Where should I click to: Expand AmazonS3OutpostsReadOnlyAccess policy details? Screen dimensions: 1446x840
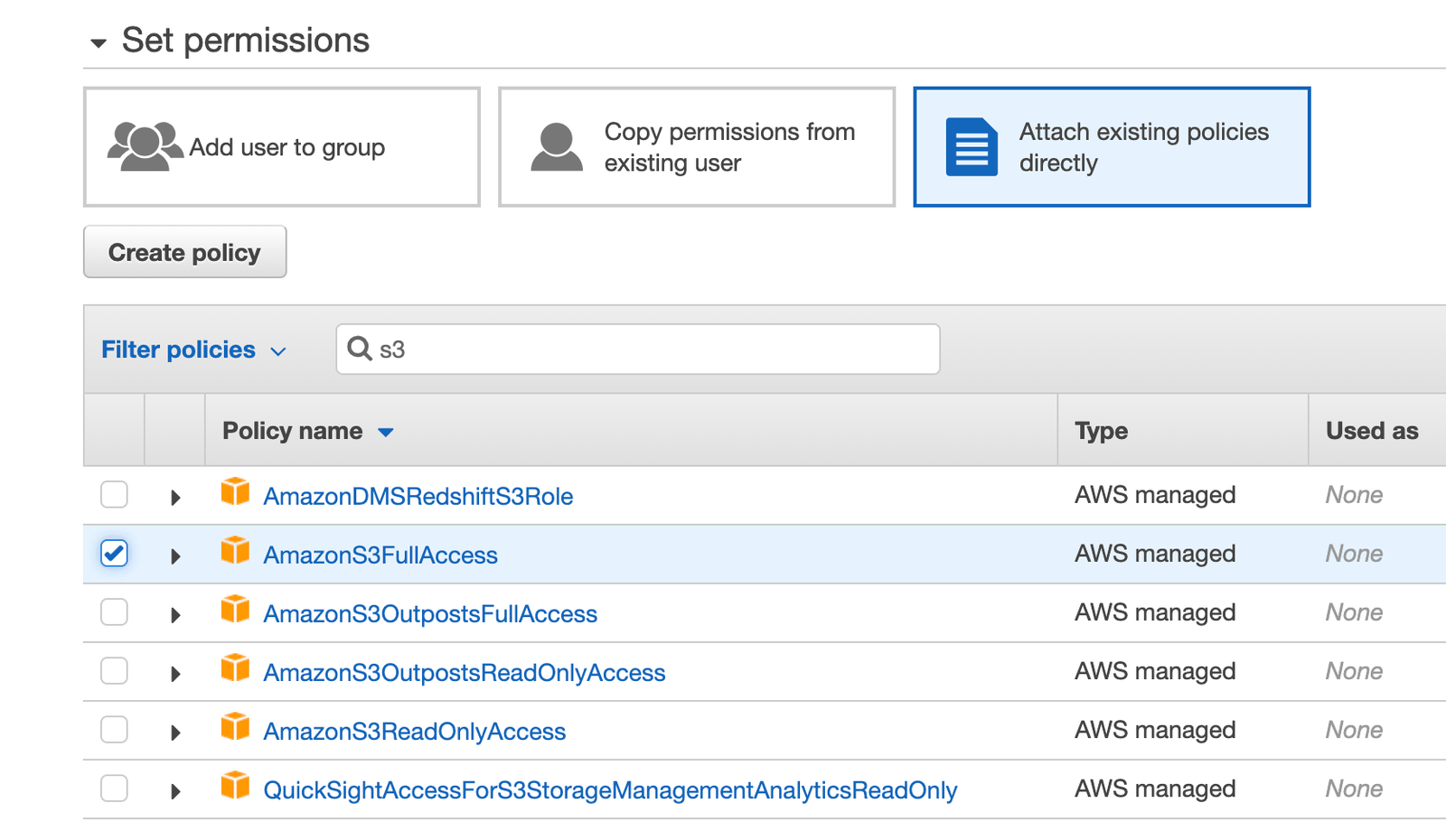(175, 674)
